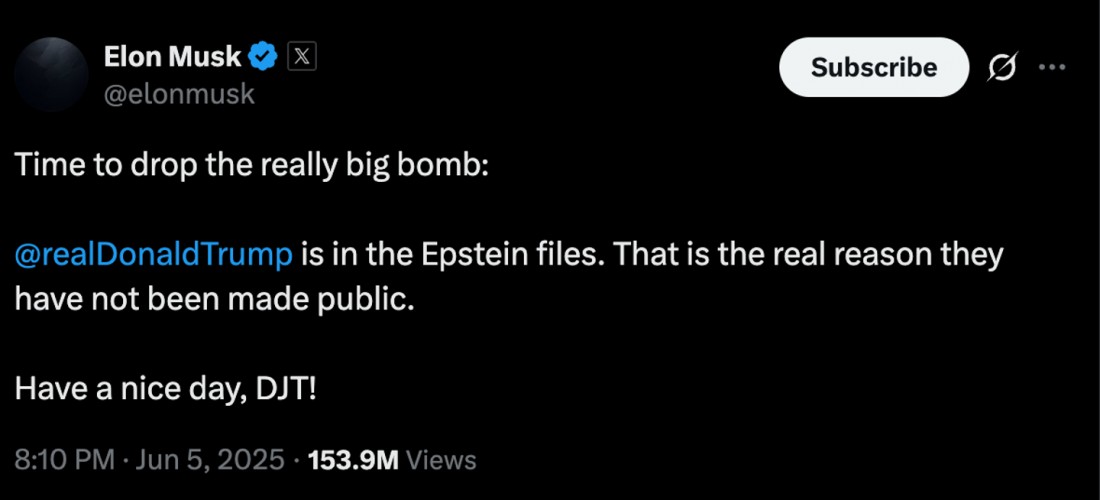Click the X affiliation badge icon
The width and height of the screenshot is (1100, 500).
click(302, 58)
